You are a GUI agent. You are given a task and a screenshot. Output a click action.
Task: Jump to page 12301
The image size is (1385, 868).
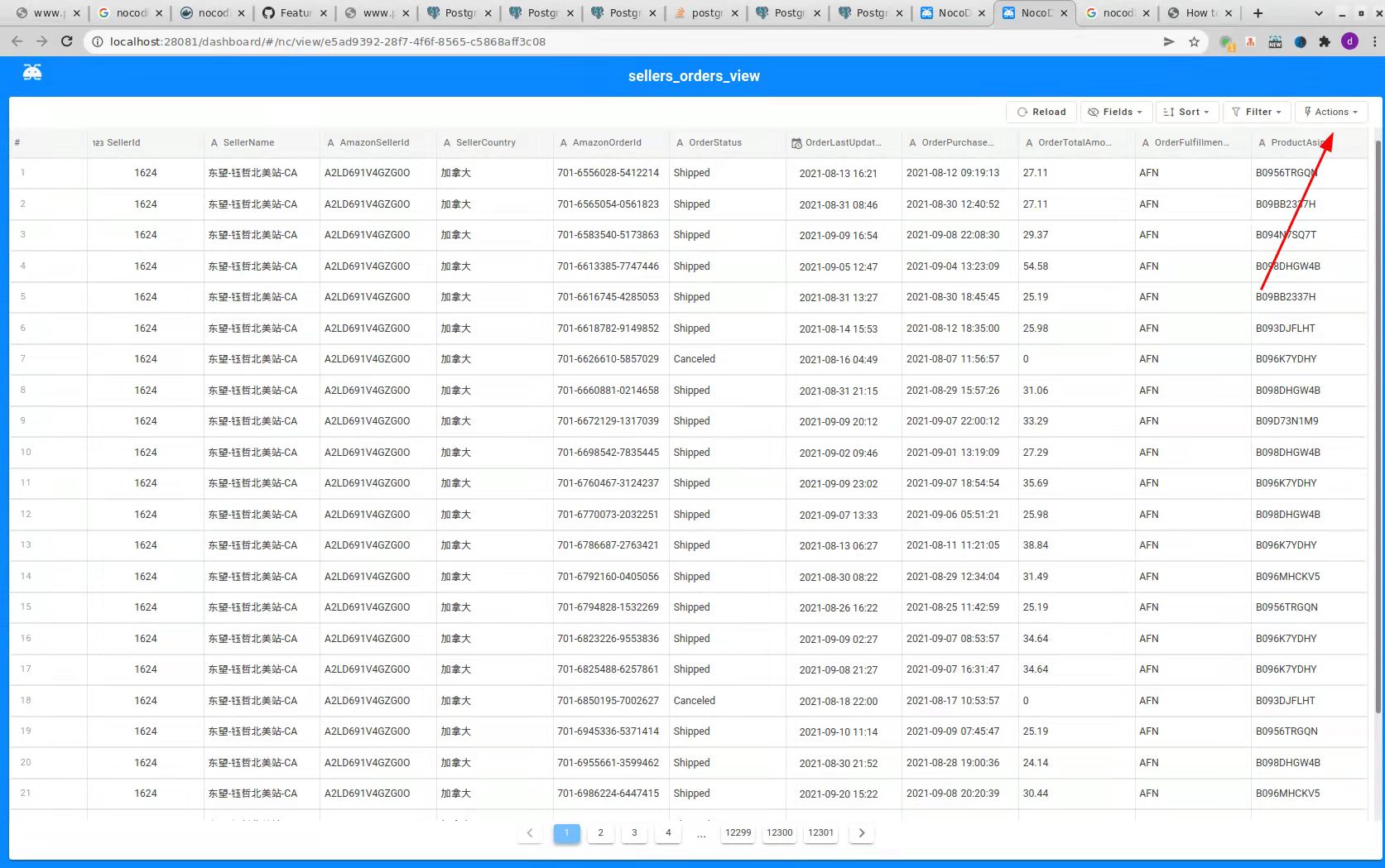[820, 833]
